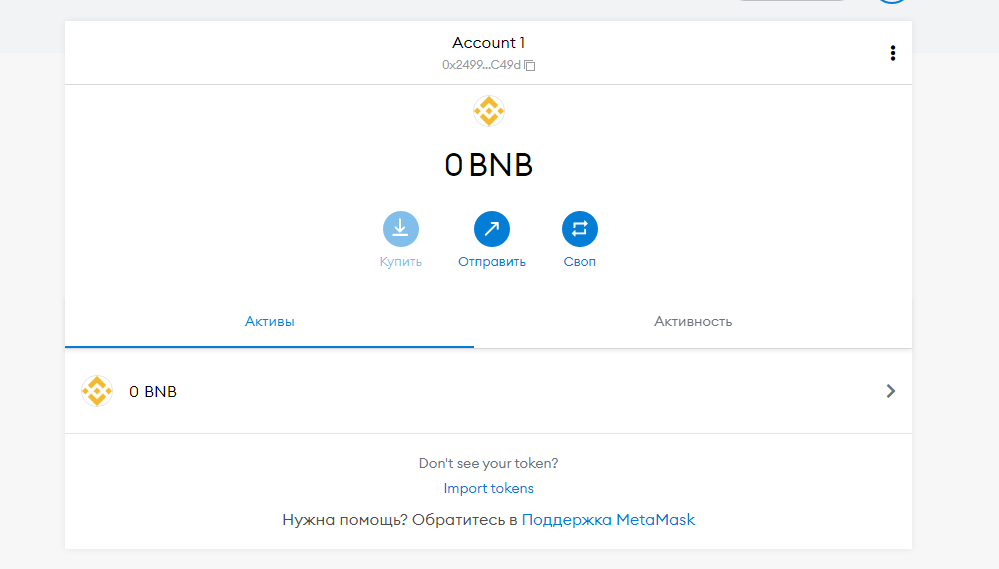The width and height of the screenshot is (999, 569).
Task: Open the Import tokens link
Action: click(x=489, y=488)
